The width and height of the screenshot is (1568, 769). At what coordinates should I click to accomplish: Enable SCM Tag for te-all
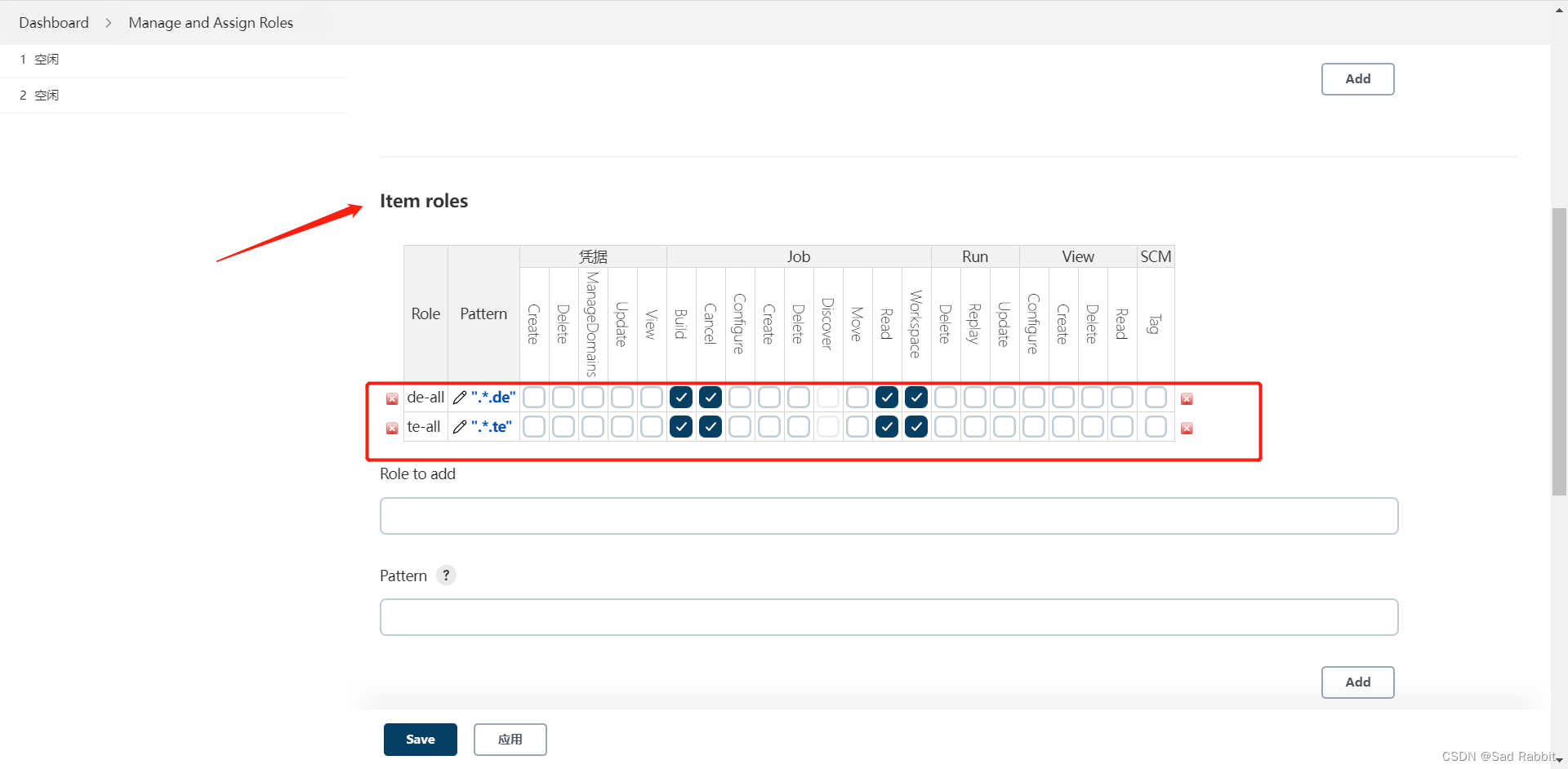click(x=1156, y=427)
